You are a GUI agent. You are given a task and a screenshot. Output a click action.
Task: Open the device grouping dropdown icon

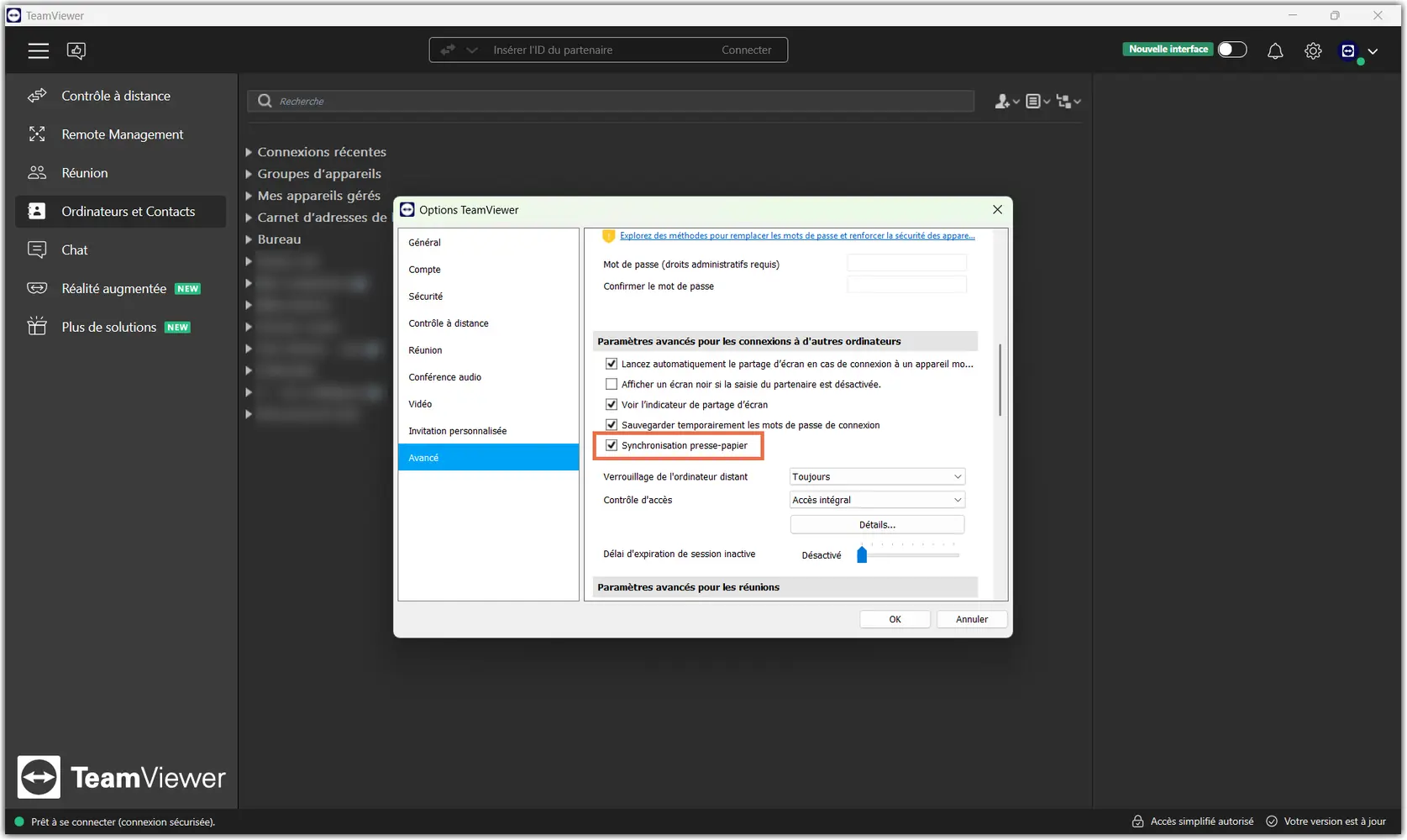(x=1068, y=101)
